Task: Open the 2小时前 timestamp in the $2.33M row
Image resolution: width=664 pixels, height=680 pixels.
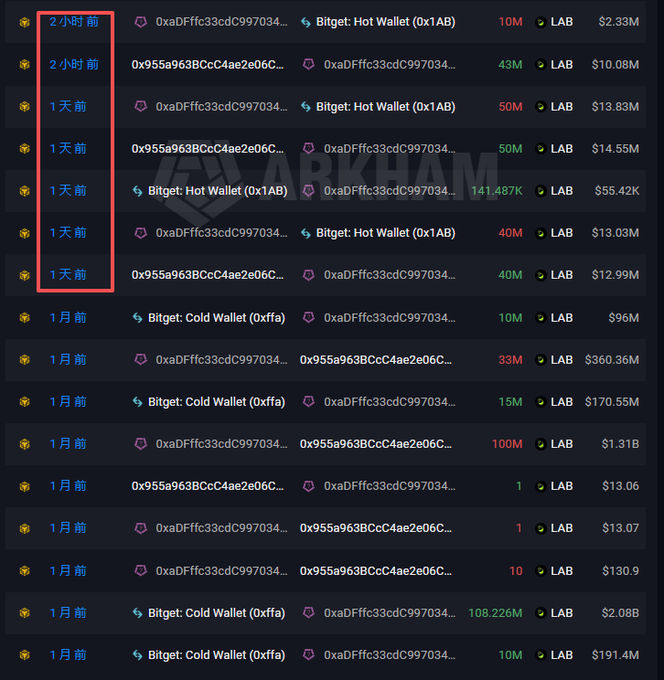Action: tap(74, 22)
